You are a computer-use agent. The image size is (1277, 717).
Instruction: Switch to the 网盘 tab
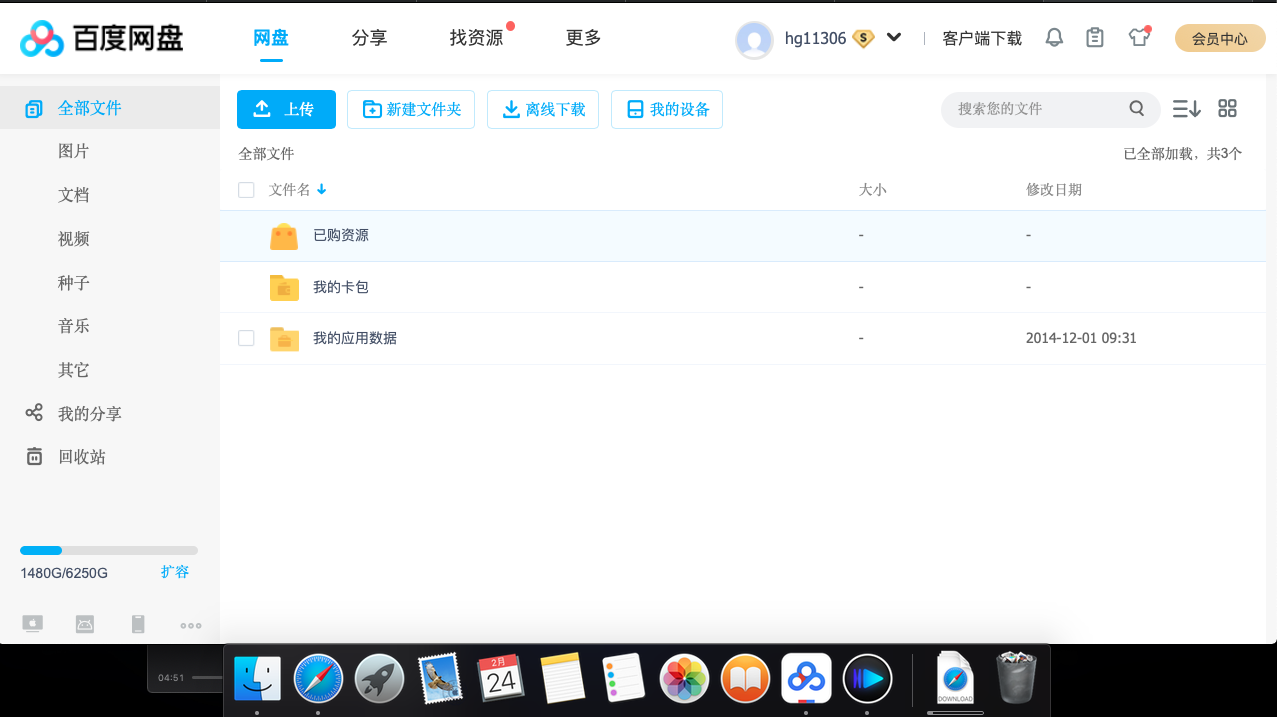[271, 38]
